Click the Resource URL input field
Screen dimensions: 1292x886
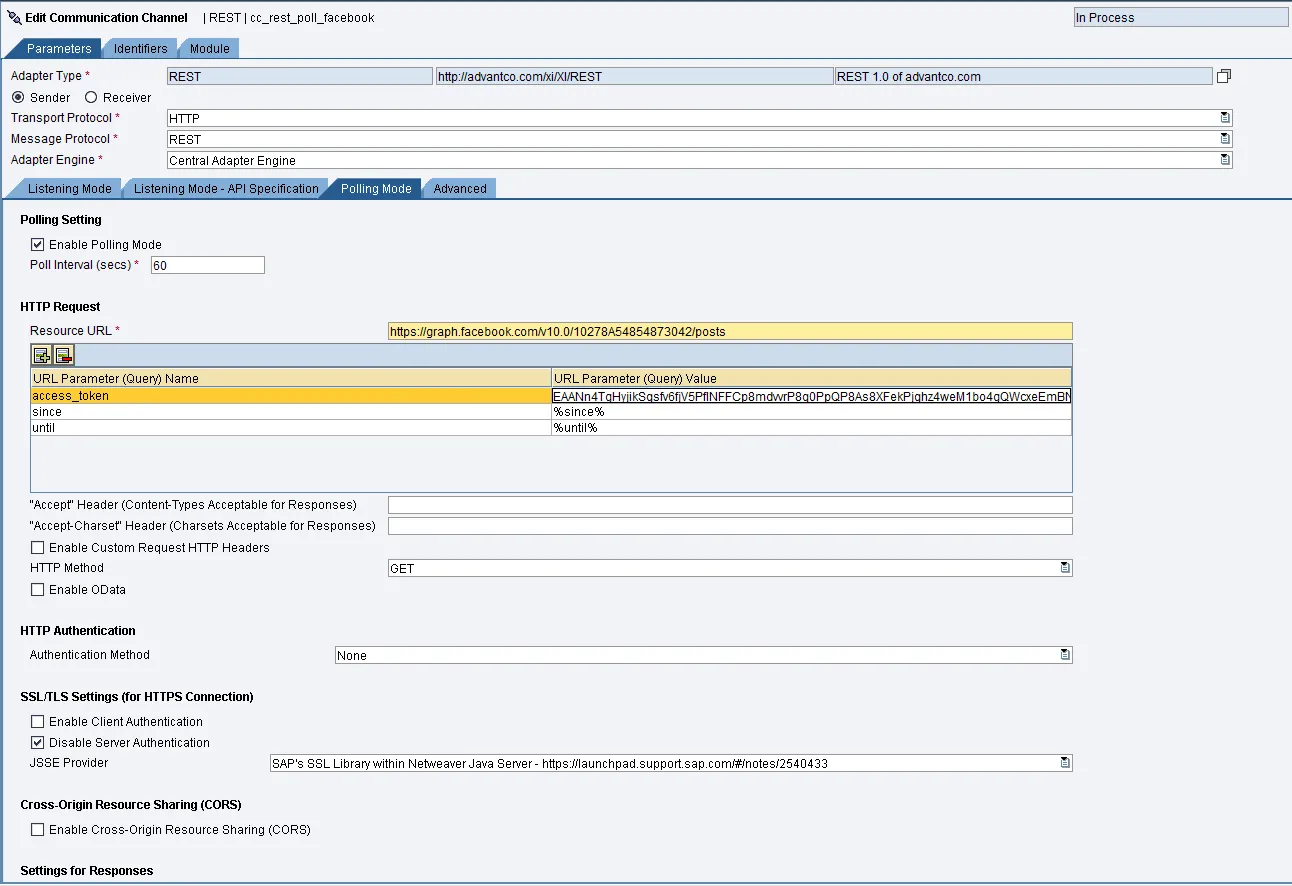pyautogui.click(x=729, y=331)
